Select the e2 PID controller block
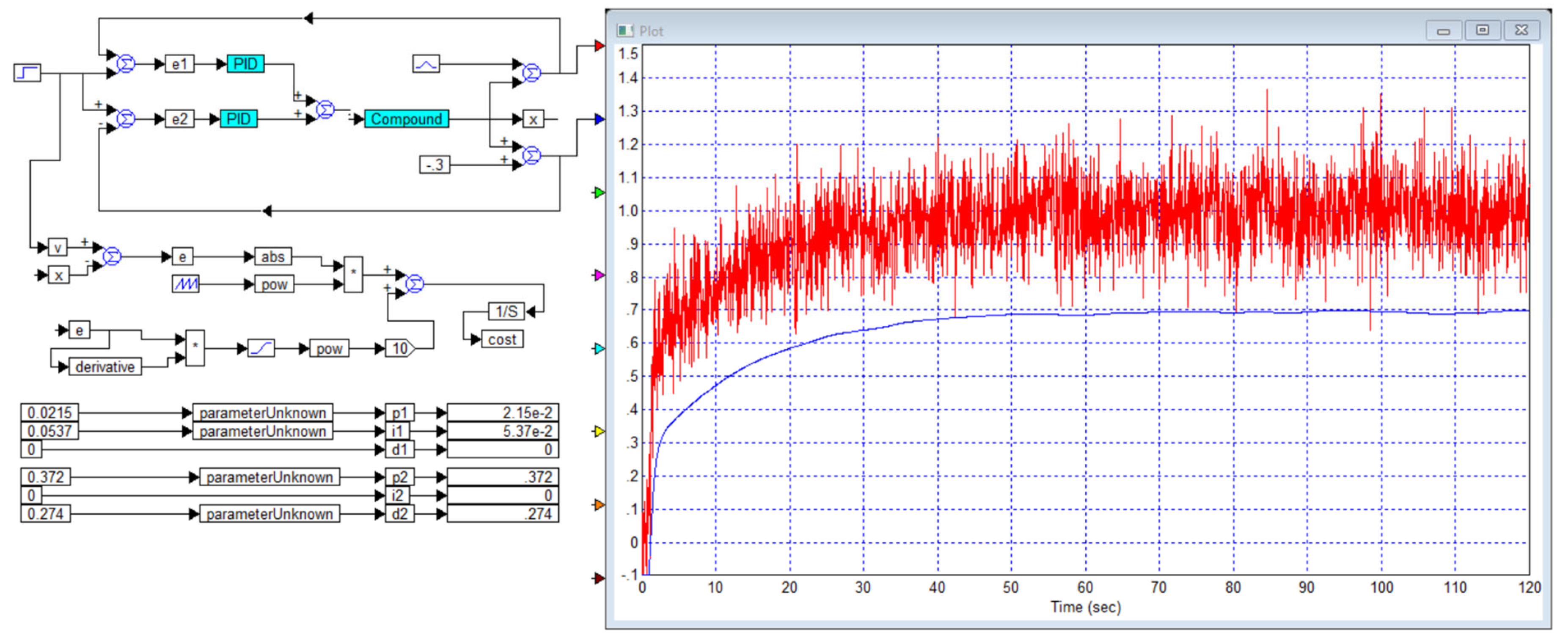 click(238, 119)
